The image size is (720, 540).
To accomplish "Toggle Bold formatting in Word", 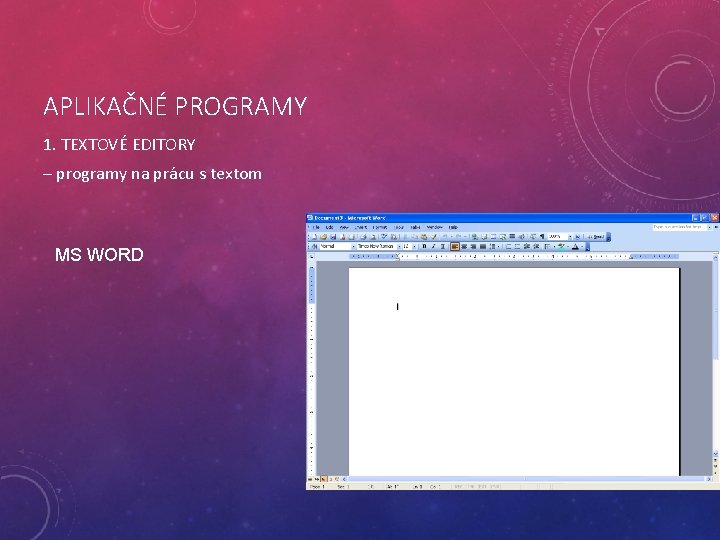I will 424,247.
